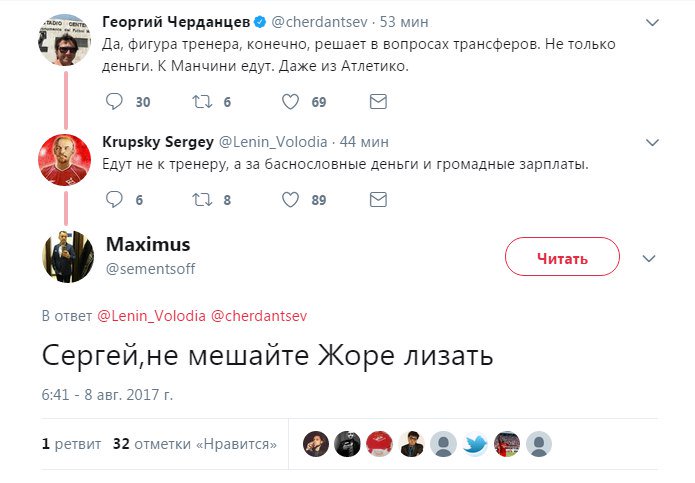Open chevron menu next to Читать button

tap(649, 258)
